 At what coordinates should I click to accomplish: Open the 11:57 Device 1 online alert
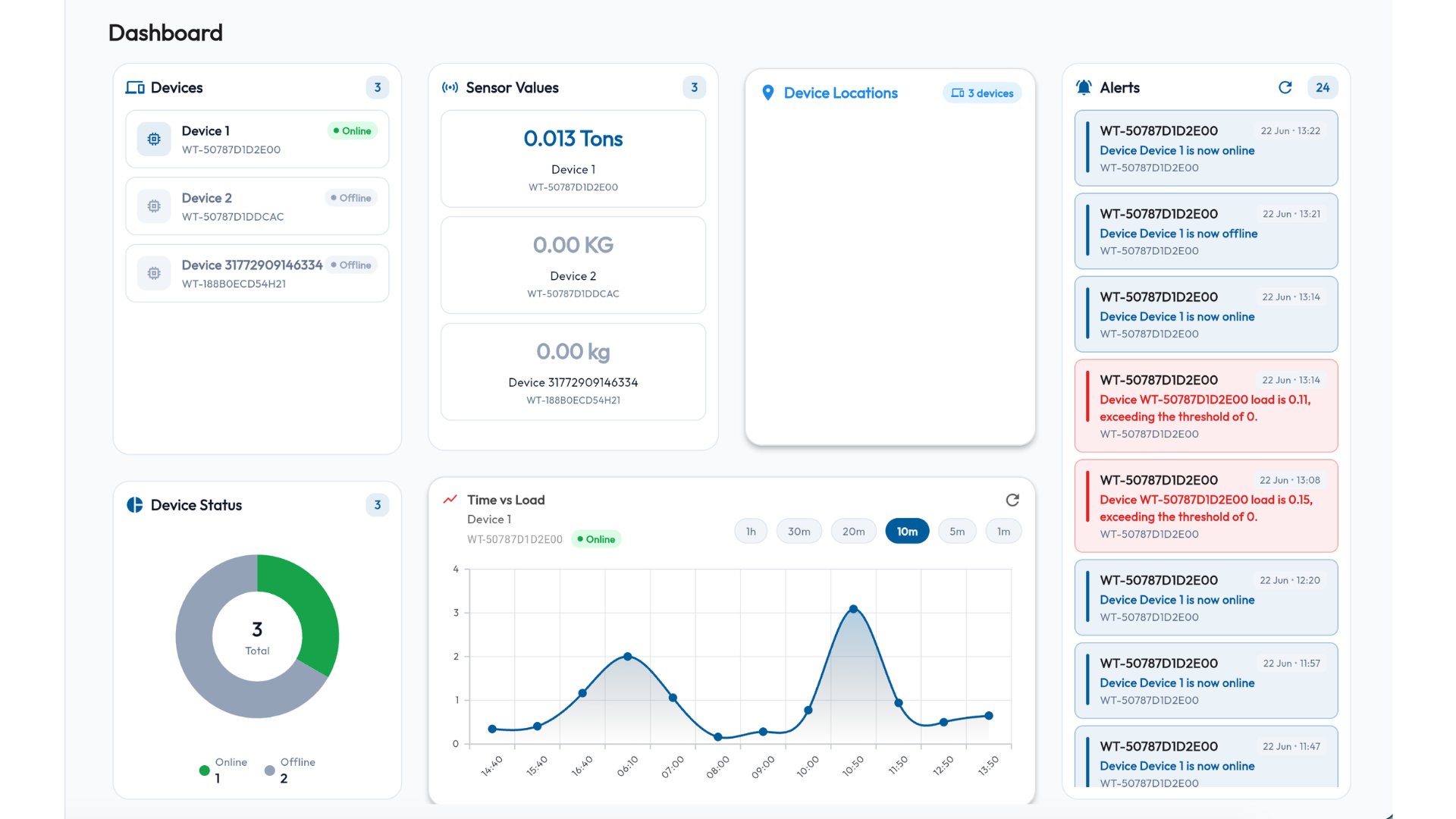coord(1207,681)
